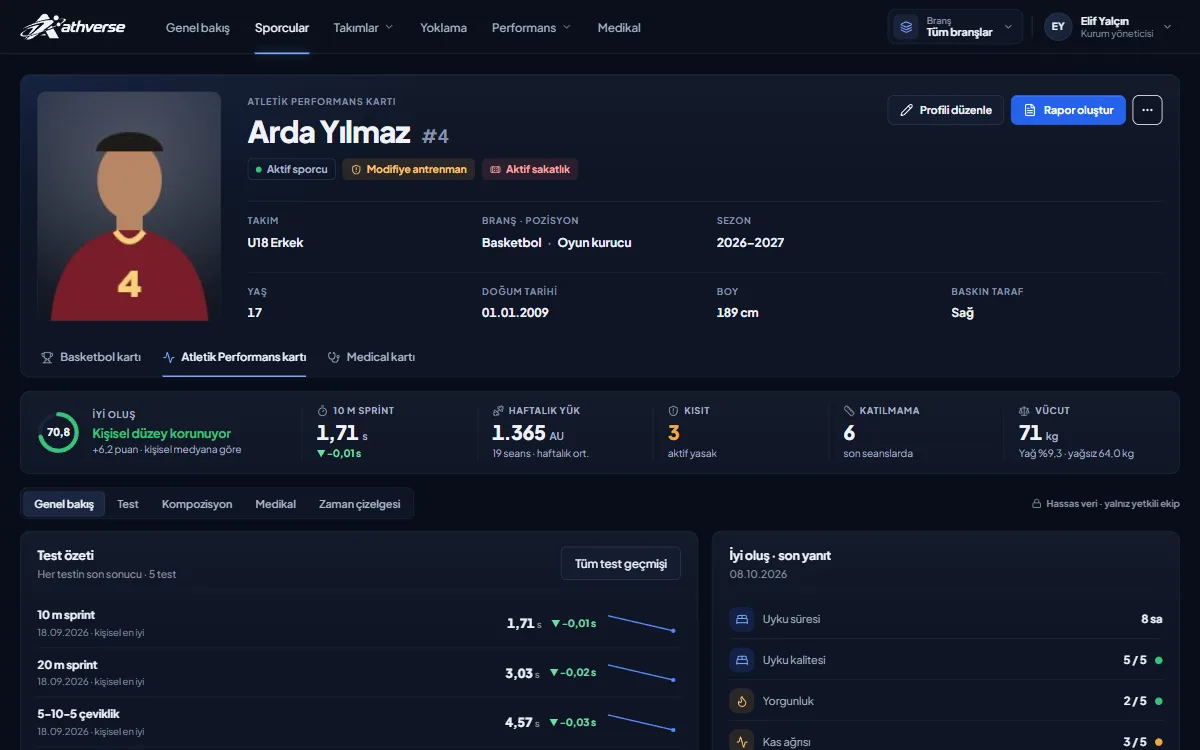The width and height of the screenshot is (1200, 750).
Task: Click the Uyku kalitesi bed icon
Action: (x=742, y=660)
